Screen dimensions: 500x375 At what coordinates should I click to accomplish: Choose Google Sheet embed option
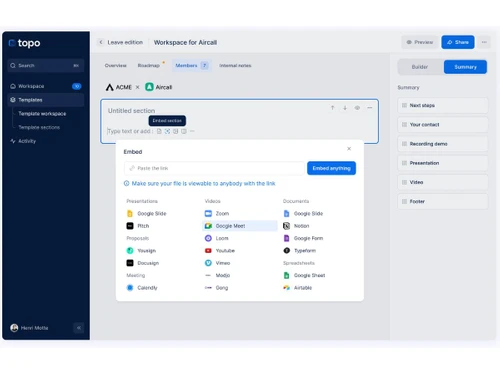click(304, 275)
